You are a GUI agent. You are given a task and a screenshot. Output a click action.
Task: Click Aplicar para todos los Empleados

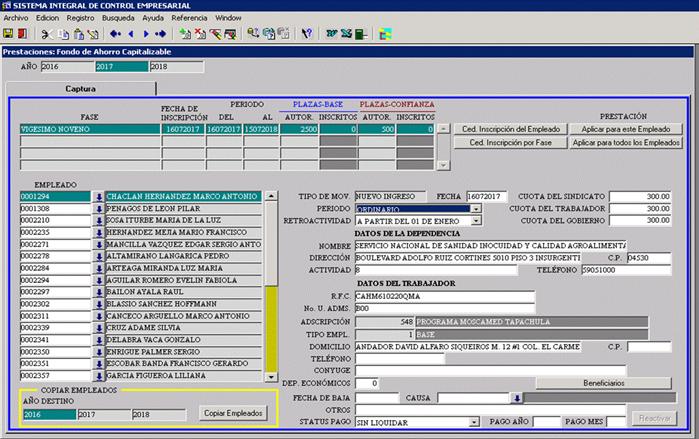click(x=626, y=143)
